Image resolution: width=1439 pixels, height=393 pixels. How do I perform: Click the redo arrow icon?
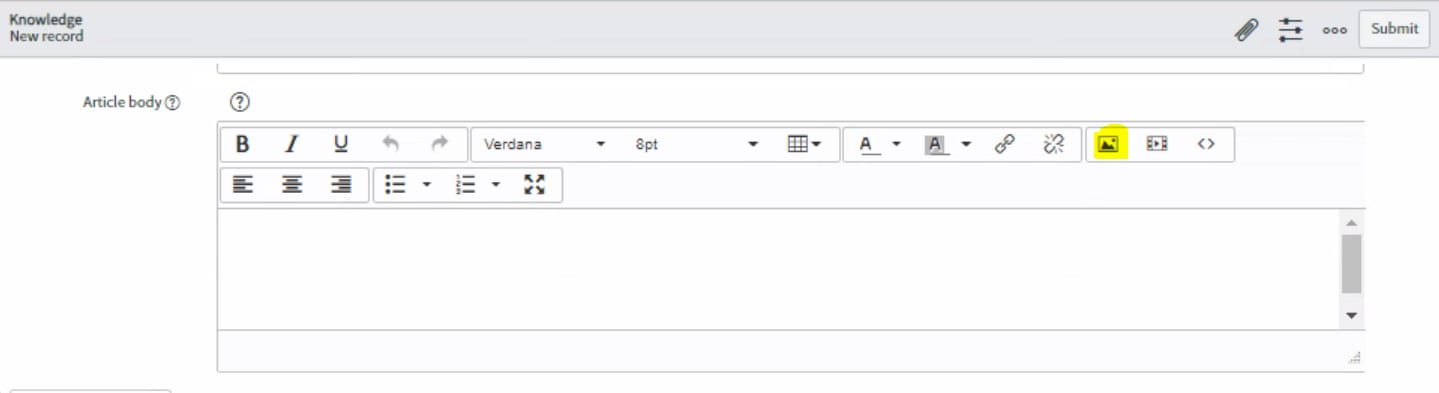click(439, 144)
